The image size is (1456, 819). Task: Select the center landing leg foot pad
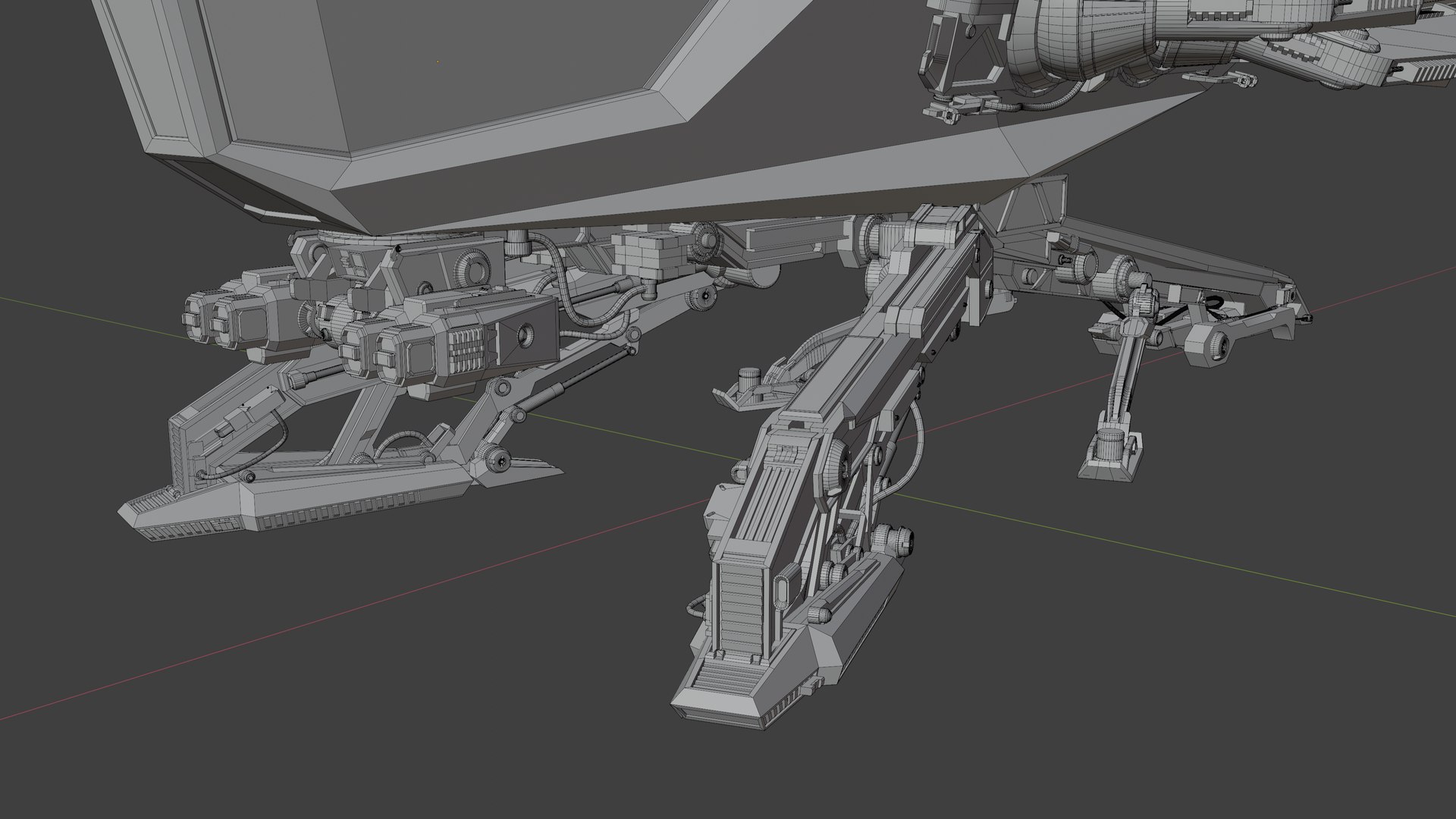click(789, 645)
